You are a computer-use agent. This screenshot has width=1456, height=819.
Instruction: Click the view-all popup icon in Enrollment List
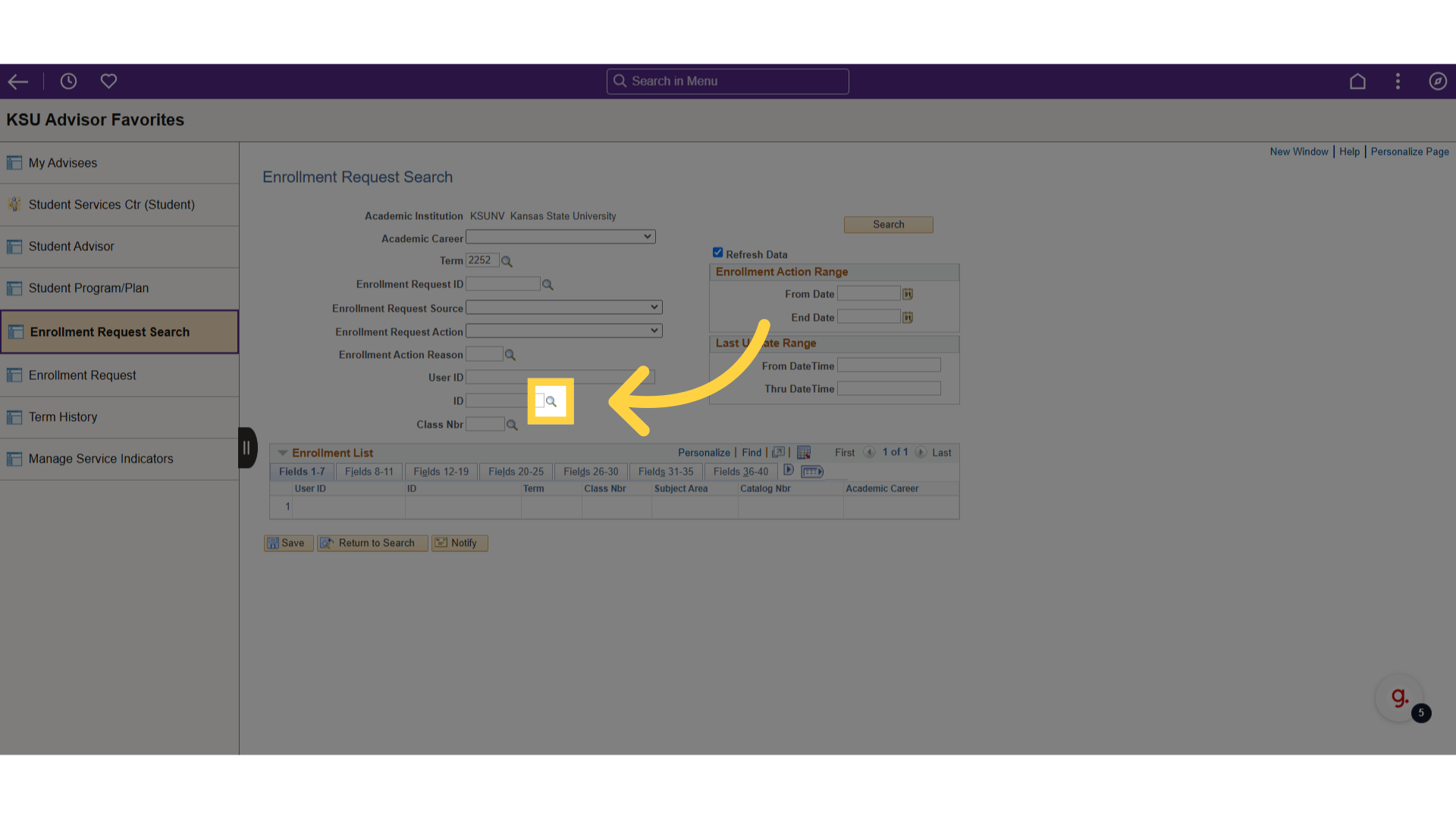pos(778,453)
